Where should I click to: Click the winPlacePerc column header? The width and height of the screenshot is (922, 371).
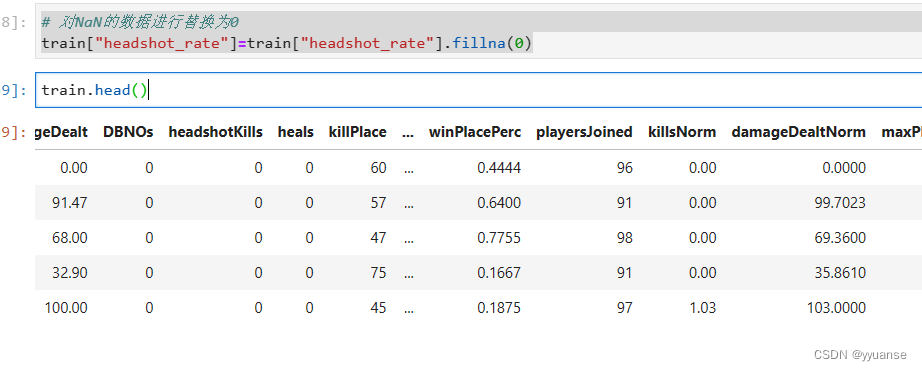click(x=475, y=132)
